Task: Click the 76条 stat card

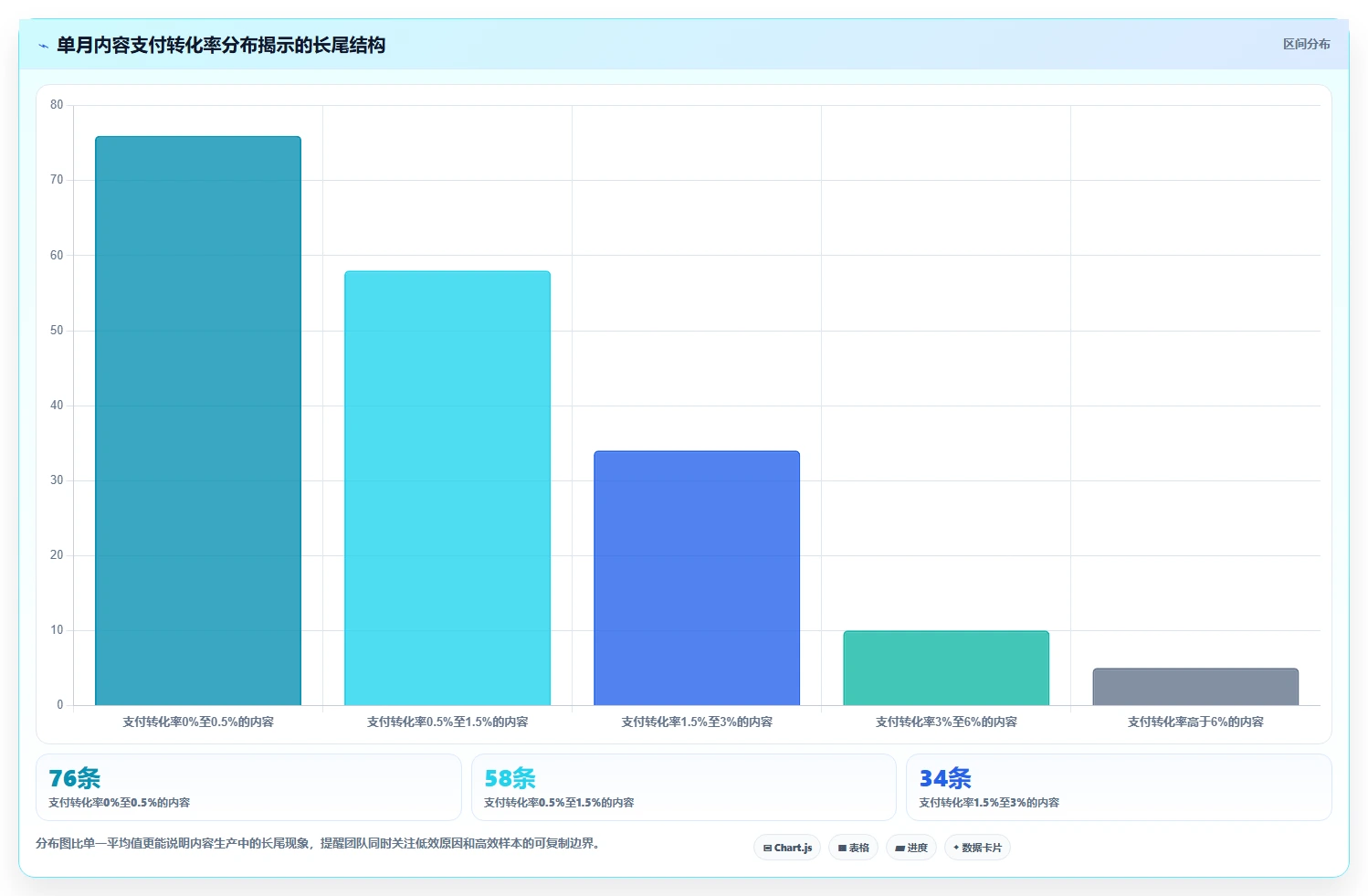Action: point(248,787)
